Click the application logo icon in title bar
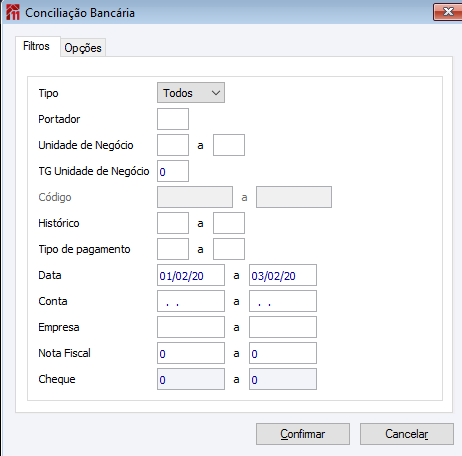 tap(13, 12)
